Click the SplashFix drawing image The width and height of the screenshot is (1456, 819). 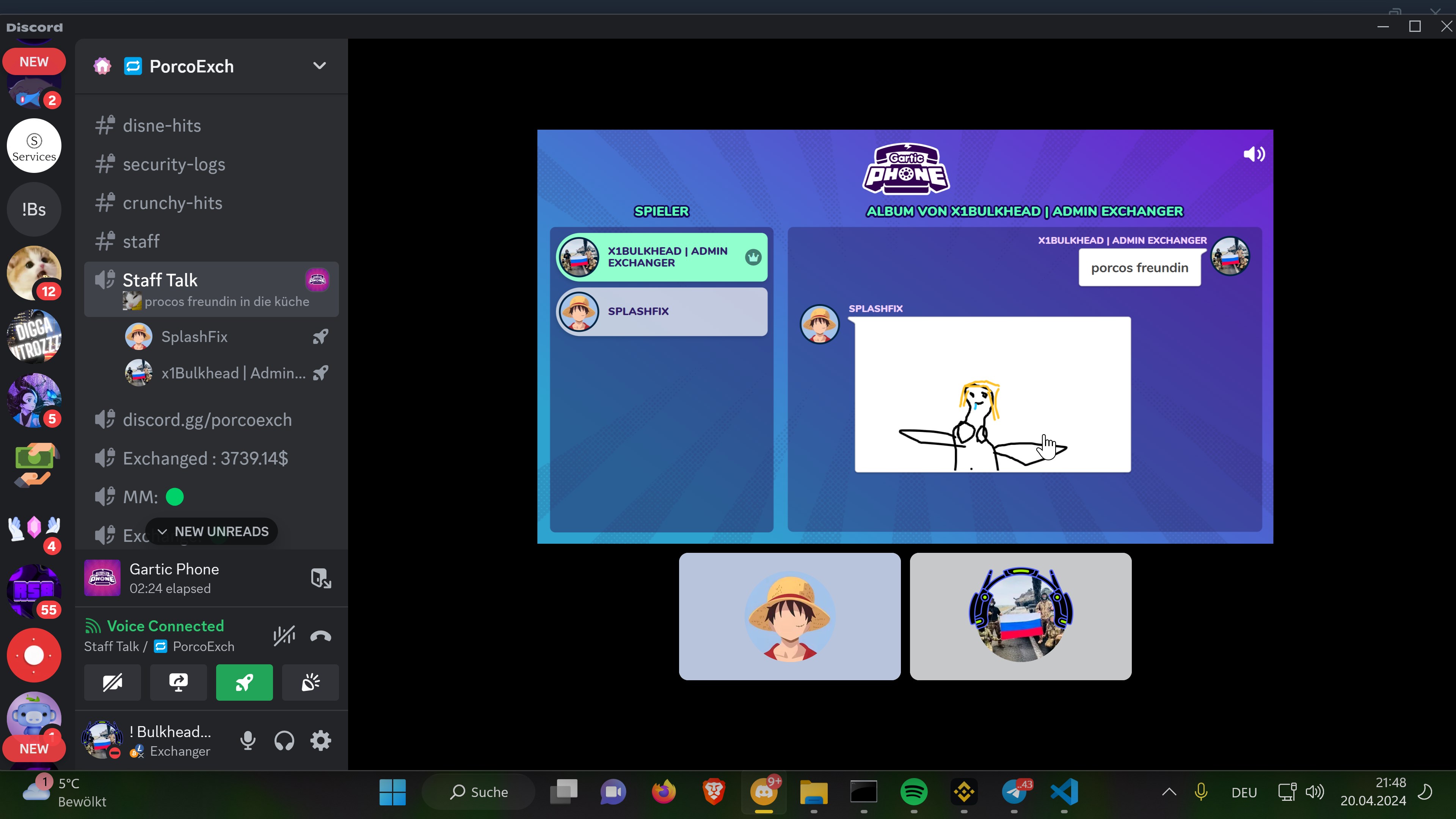[x=992, y=394]
